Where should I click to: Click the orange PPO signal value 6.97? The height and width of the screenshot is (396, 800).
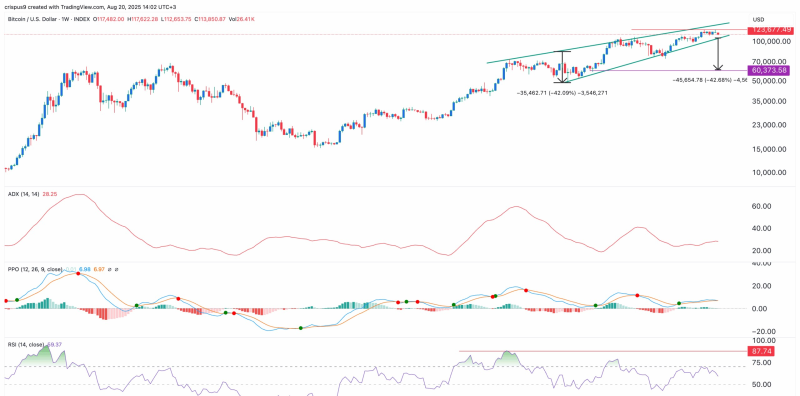pyautogui.click(x=98, y=269)
